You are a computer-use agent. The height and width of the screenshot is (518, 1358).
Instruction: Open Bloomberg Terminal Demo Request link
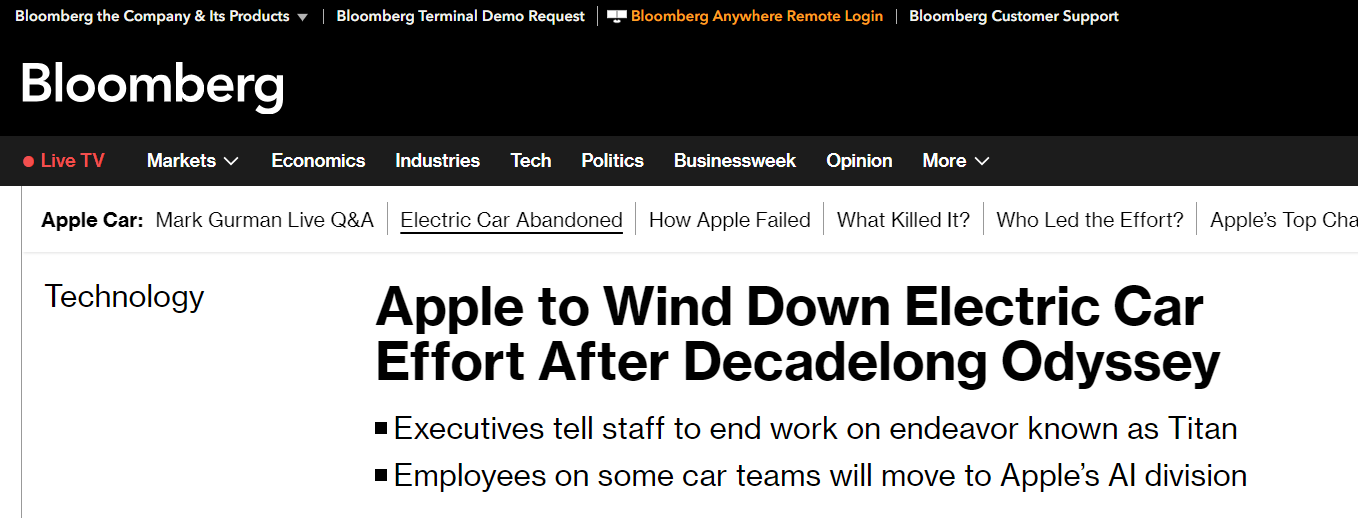coord(460,17)
